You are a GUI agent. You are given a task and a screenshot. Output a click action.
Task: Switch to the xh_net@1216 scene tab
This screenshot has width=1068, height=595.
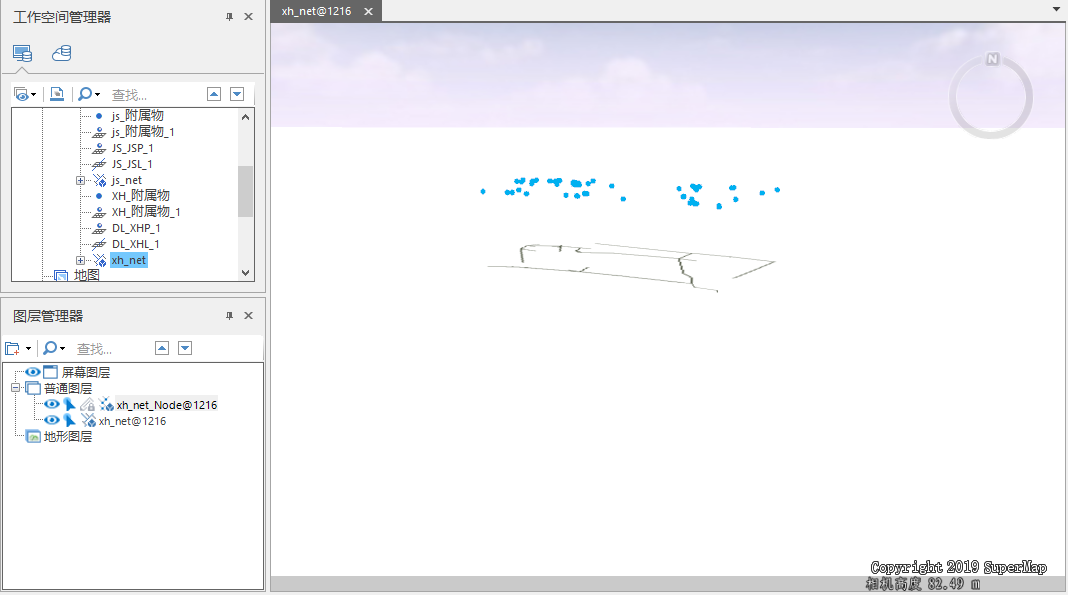click(x=317, y=11)
